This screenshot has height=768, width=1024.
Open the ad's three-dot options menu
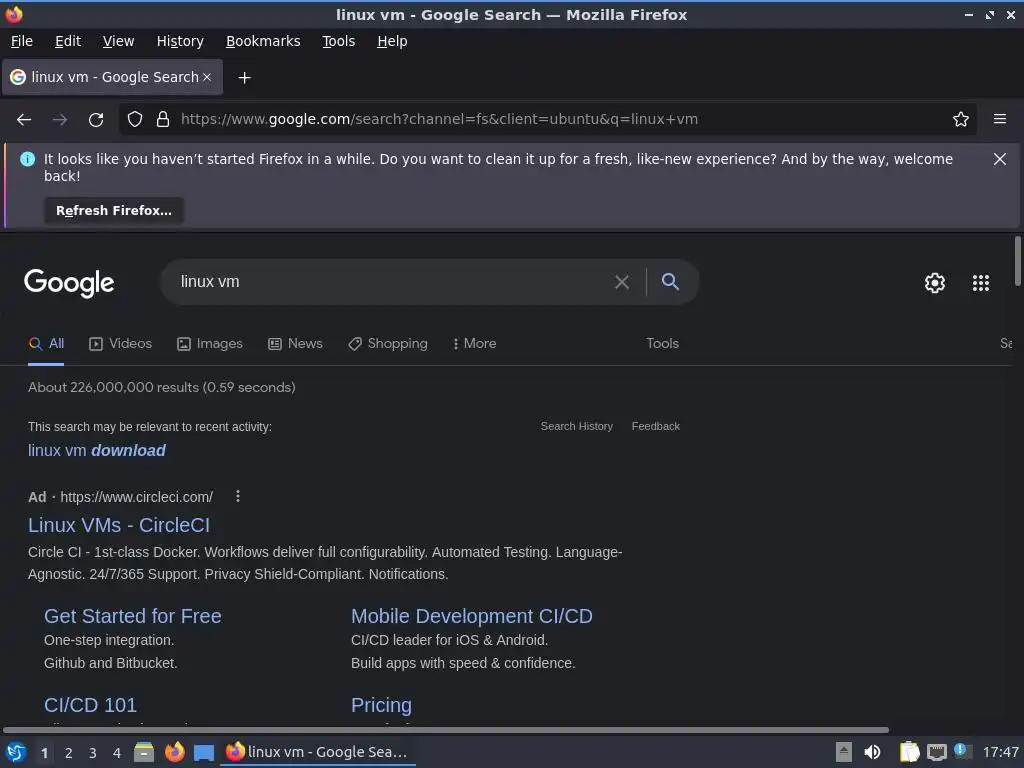pyautogui.click(x=238, y=496)
